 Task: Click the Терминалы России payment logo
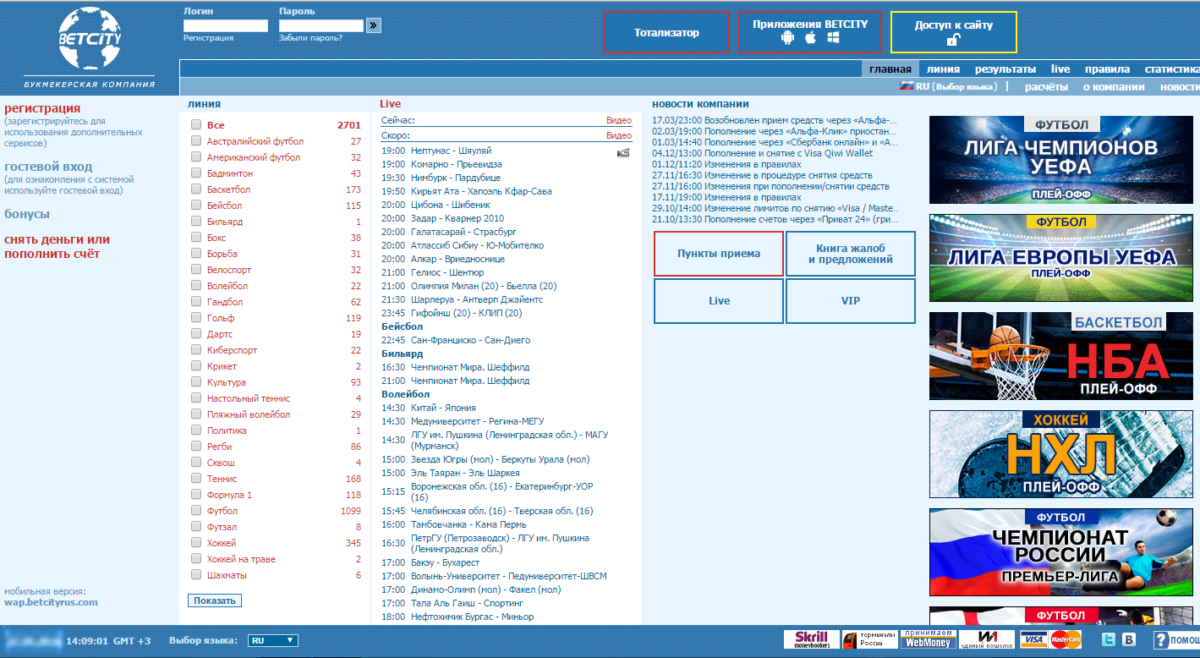pos(868,639)
